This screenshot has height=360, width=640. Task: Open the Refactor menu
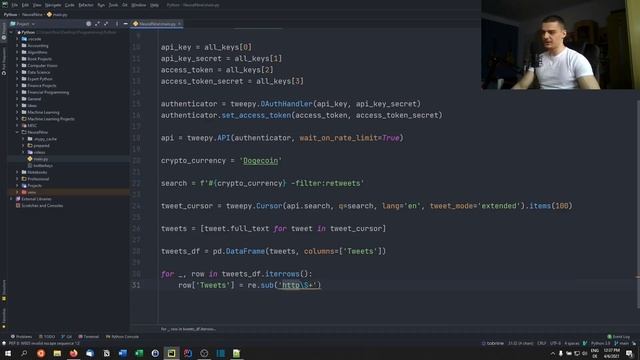[86, 5]
